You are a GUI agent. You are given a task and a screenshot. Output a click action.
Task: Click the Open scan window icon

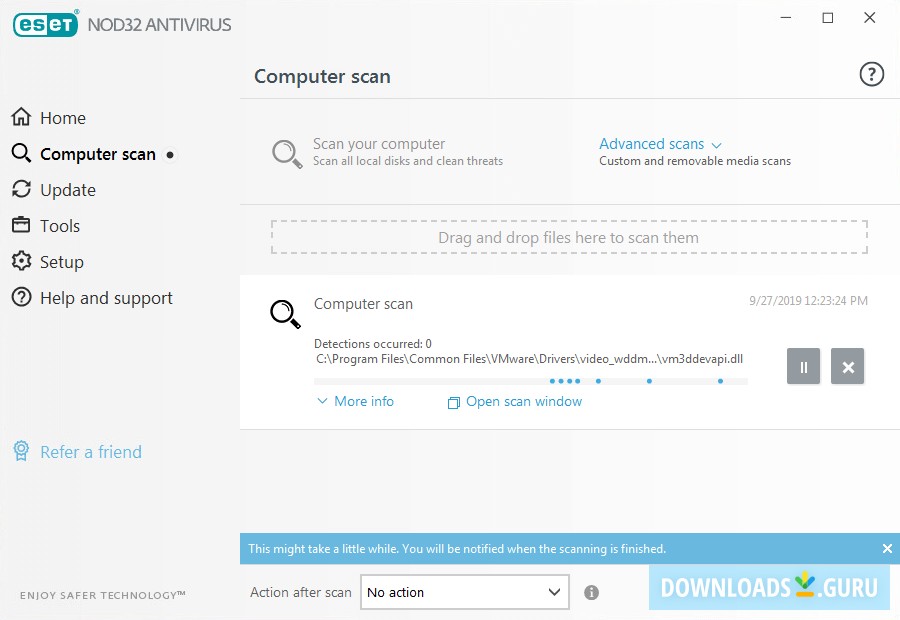[x=453, y=403]
